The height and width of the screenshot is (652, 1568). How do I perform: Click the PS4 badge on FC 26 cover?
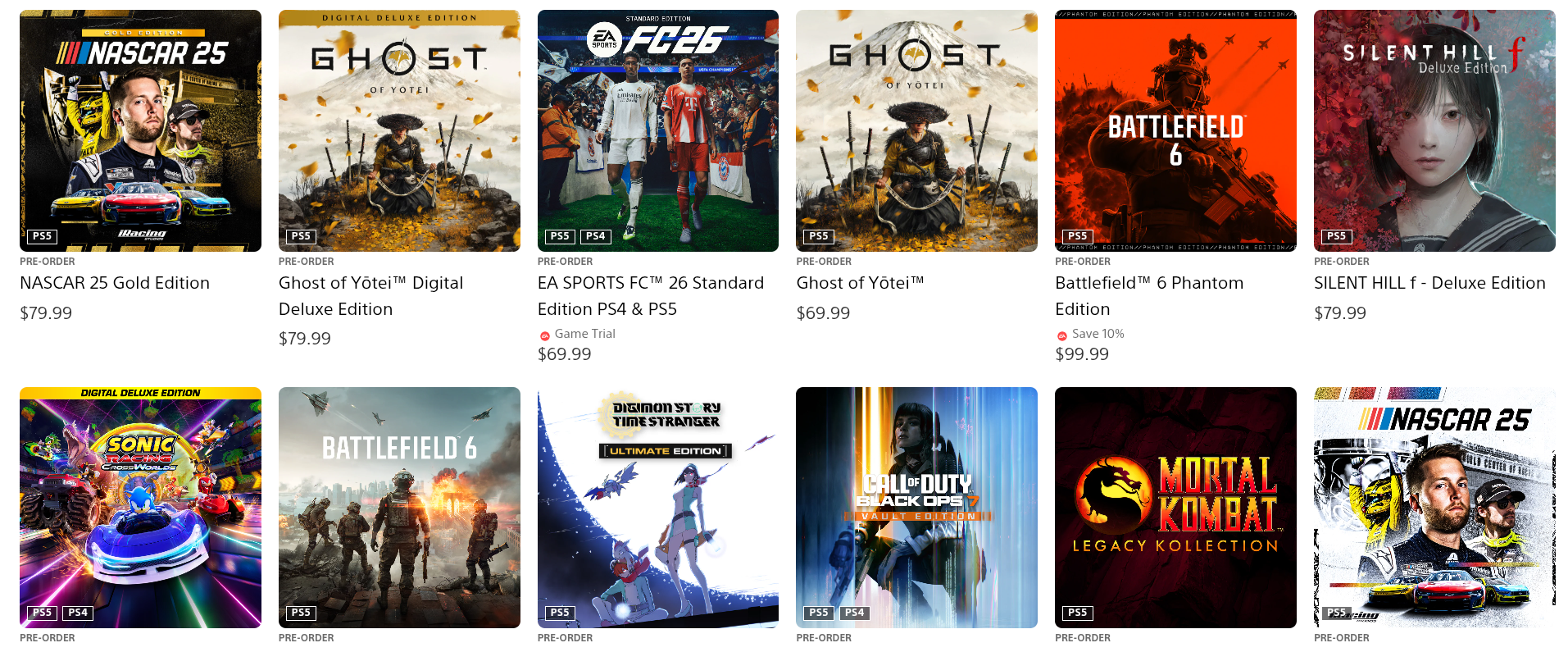point(596,236)
